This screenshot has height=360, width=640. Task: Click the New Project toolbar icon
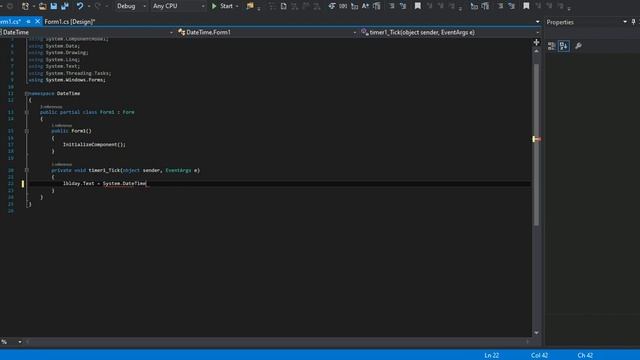click(x=25, y=6)
